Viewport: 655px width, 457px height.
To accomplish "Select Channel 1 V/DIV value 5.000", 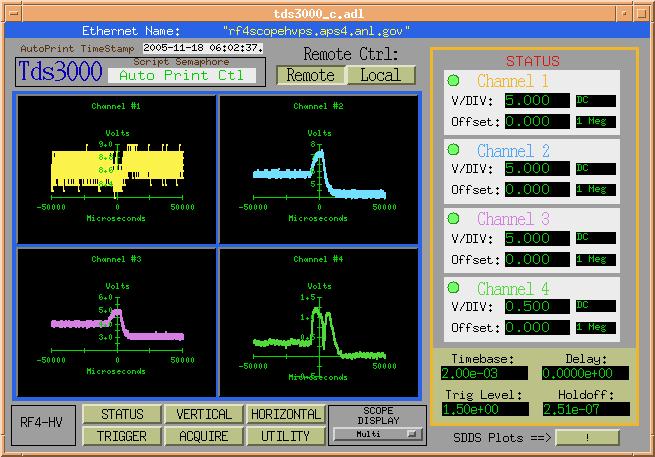I will pos(537,100).
